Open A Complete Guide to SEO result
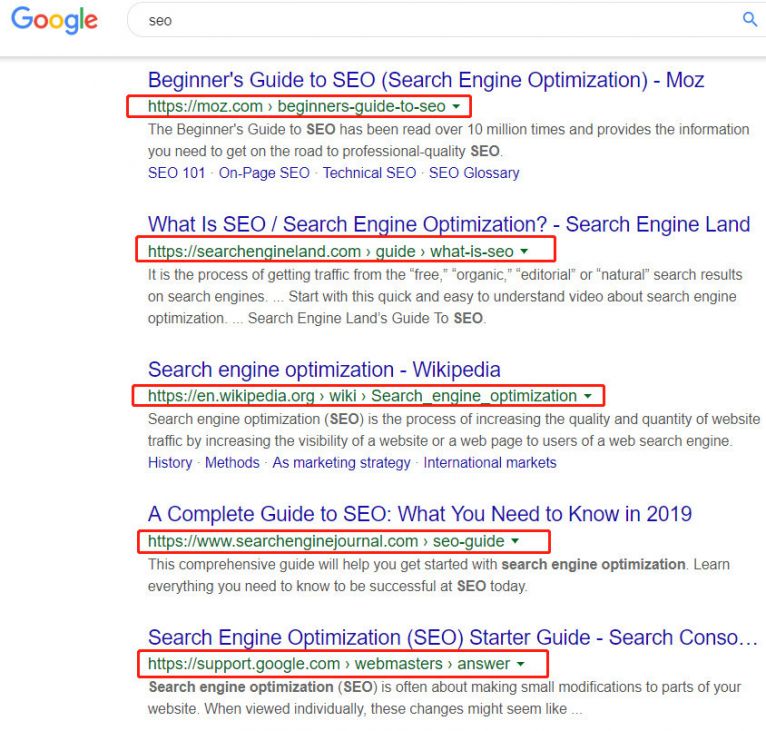Viewport: 766px width, 731px height. point(420,515)
